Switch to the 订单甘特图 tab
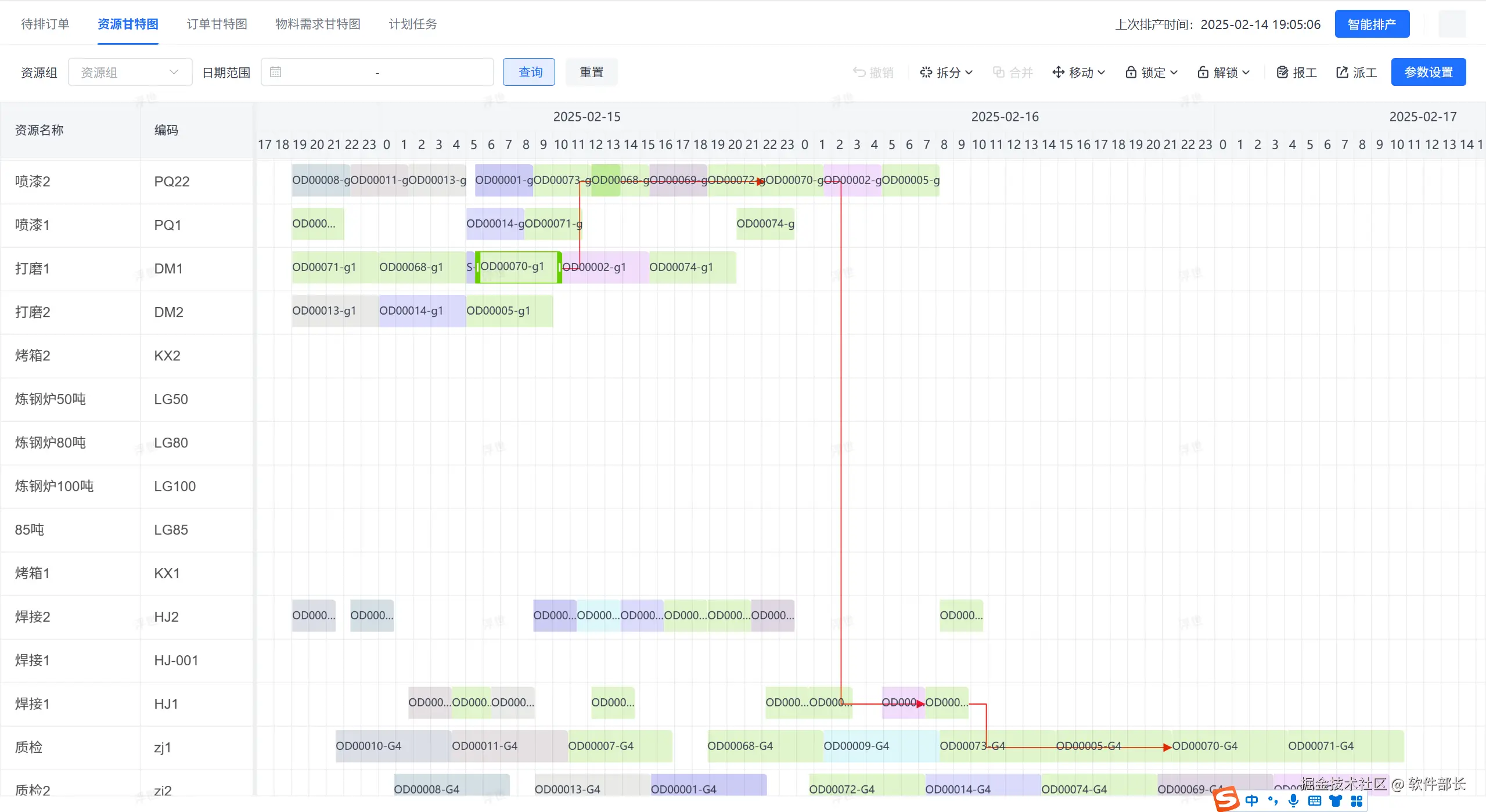The height and width of the screenshot is (812, 1486). click(x=217, y=24)
